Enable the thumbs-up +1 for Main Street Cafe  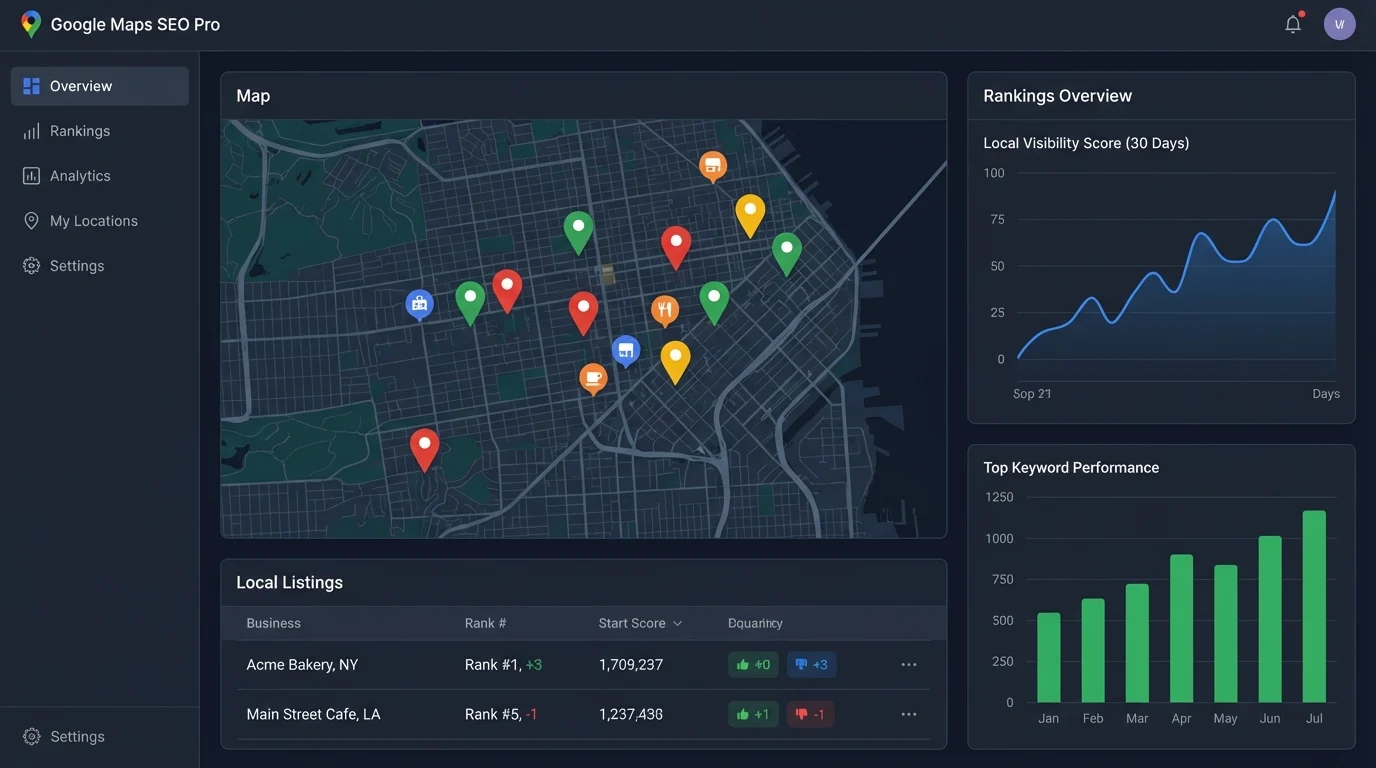point(752,713)
